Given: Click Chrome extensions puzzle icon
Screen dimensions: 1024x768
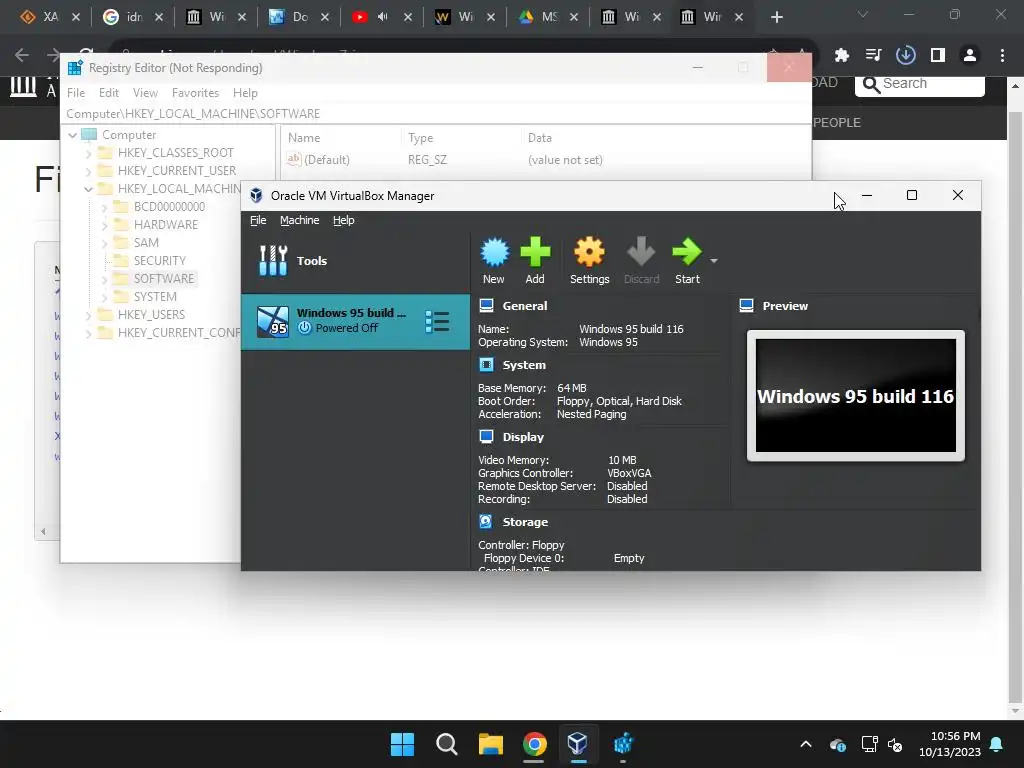Looking at the screenshot, I should pos(841,56).
